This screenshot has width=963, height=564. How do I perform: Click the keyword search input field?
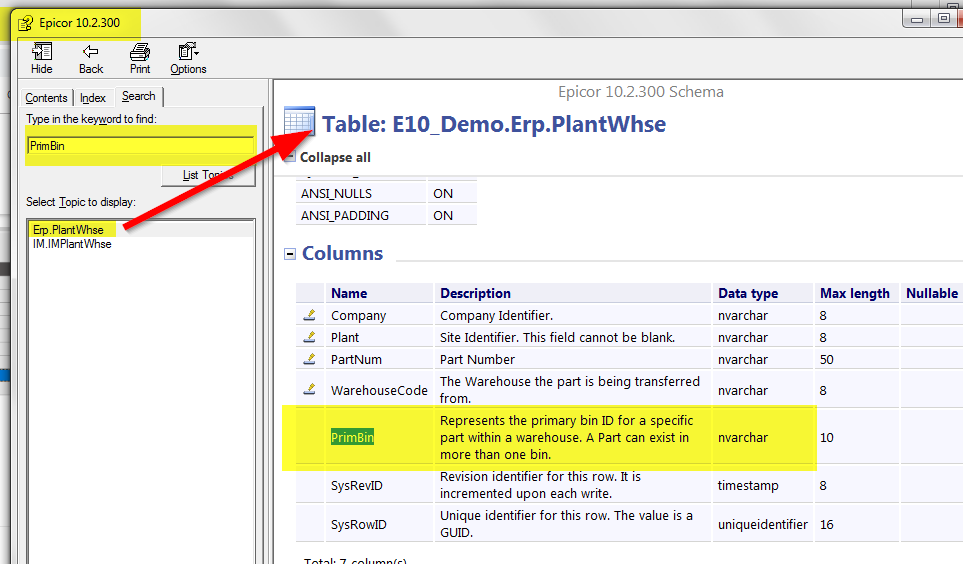(141, 146)
